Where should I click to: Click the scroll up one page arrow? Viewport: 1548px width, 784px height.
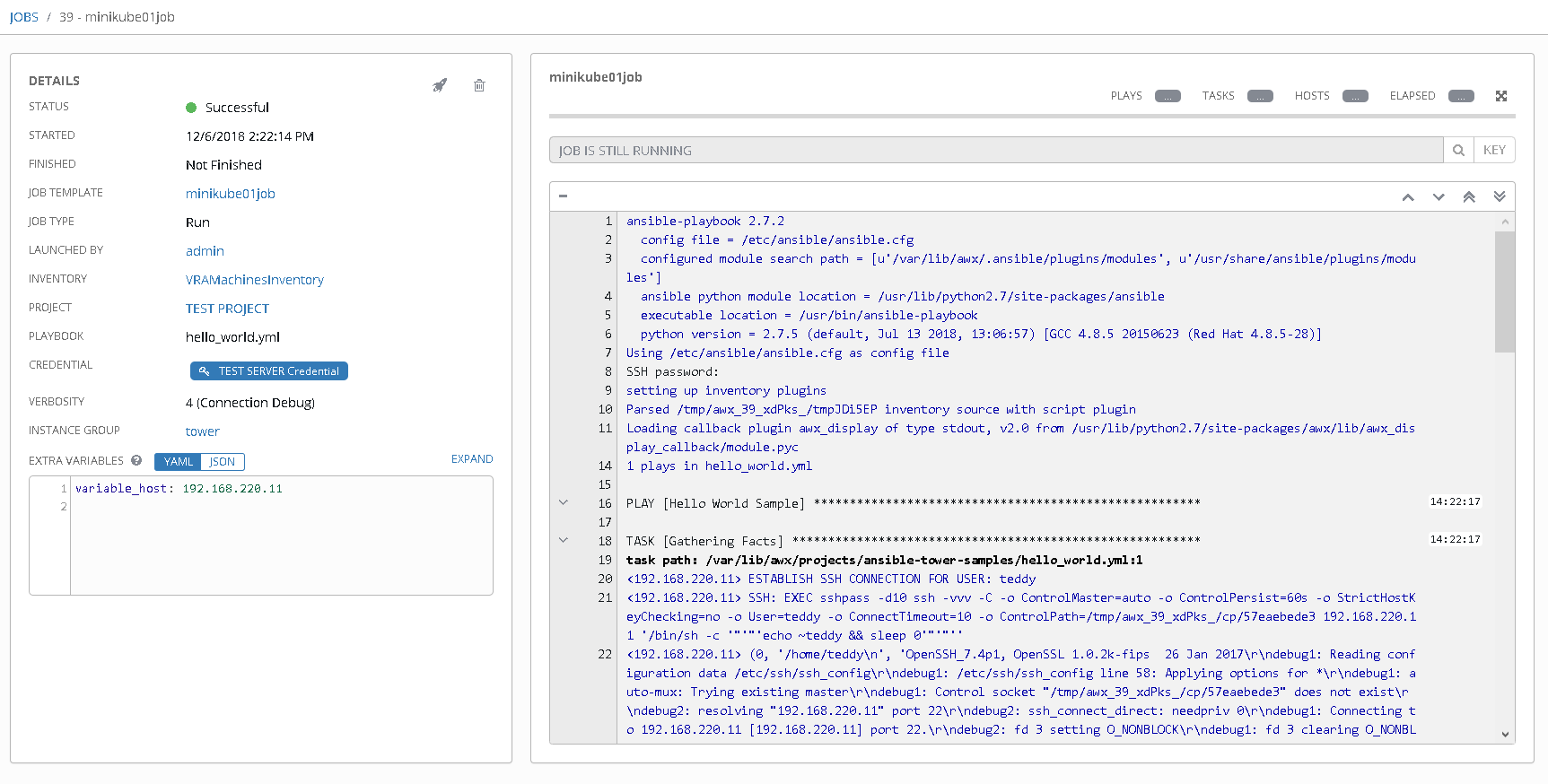point(1408,197)
